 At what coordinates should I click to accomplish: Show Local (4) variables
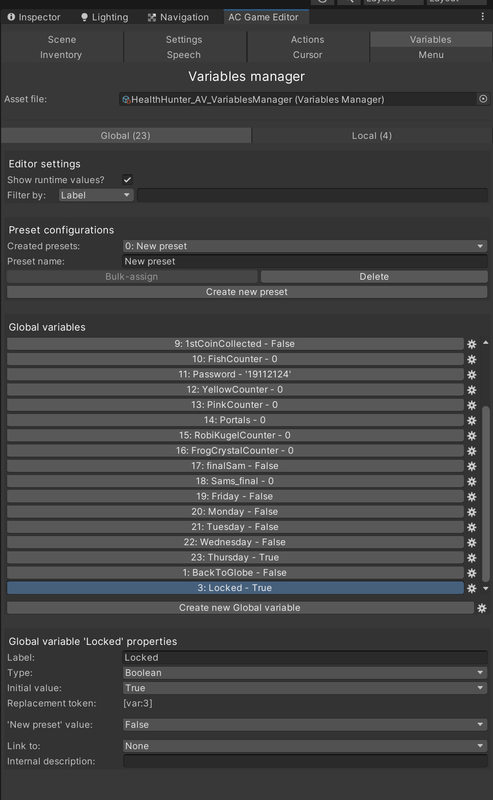[372, 136]
